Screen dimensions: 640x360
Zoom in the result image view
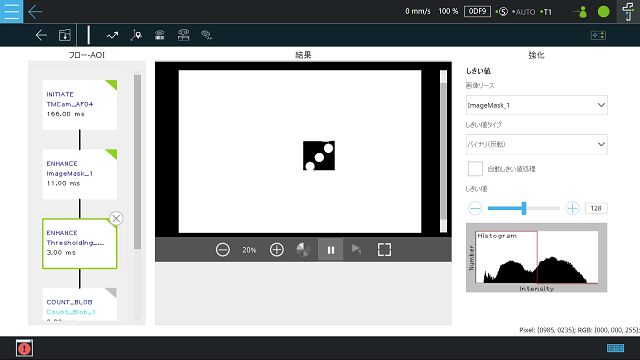click(x=277, y=249)
